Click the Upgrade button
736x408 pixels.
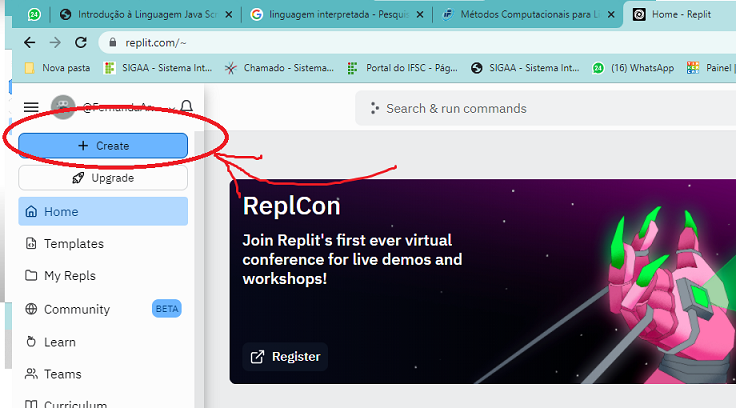(103, 178)
